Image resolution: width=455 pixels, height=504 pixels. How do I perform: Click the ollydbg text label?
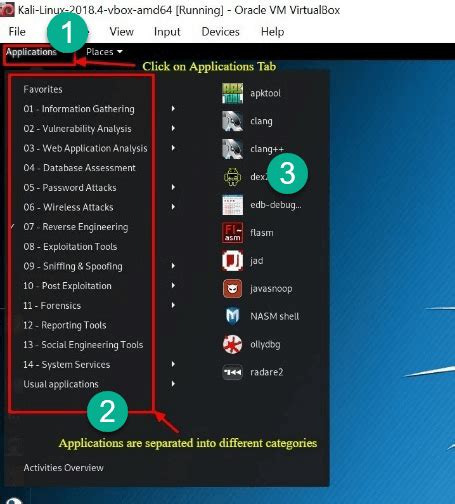265,344
